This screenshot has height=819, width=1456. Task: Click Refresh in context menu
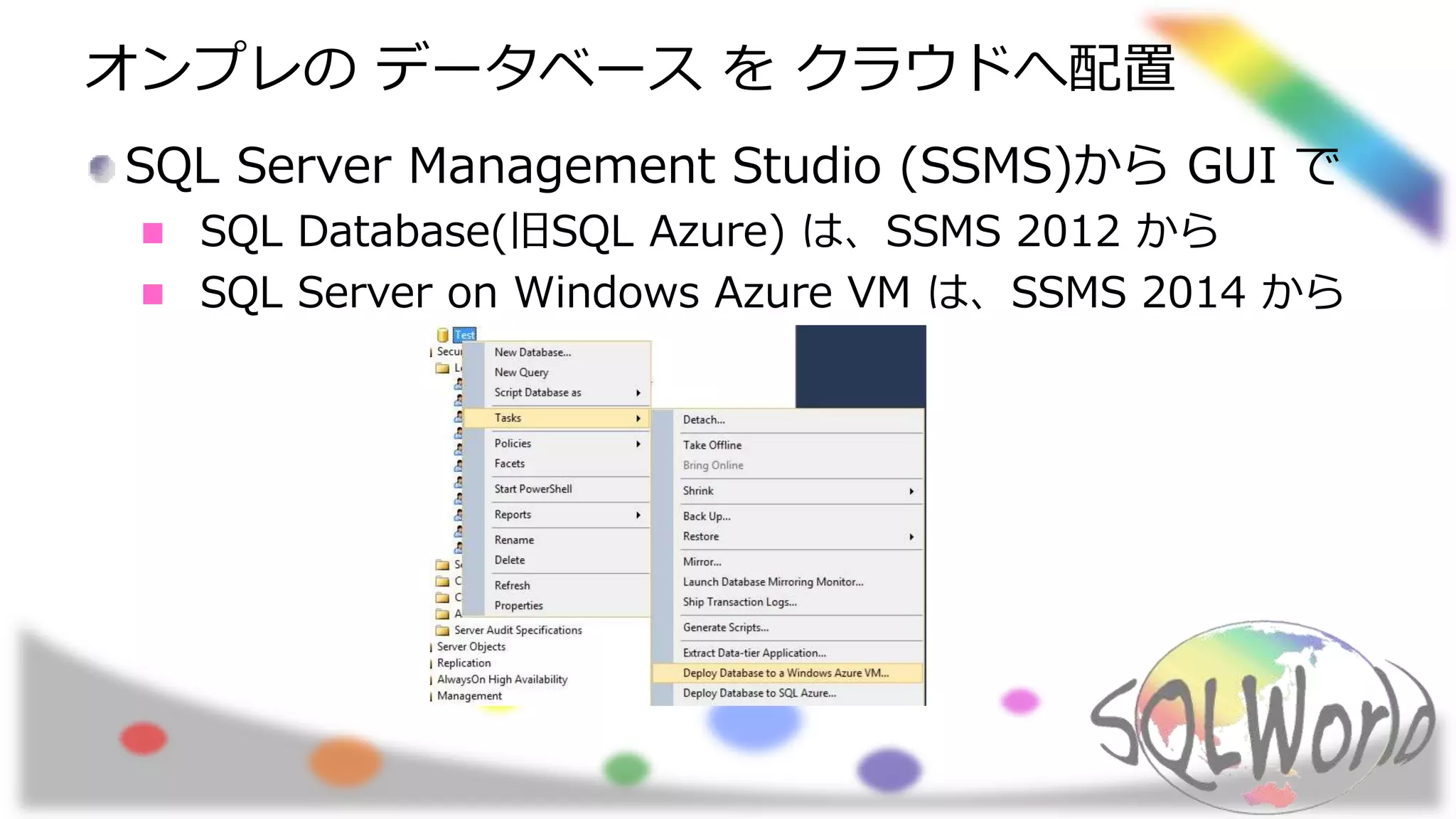click(x=512, y=585)
